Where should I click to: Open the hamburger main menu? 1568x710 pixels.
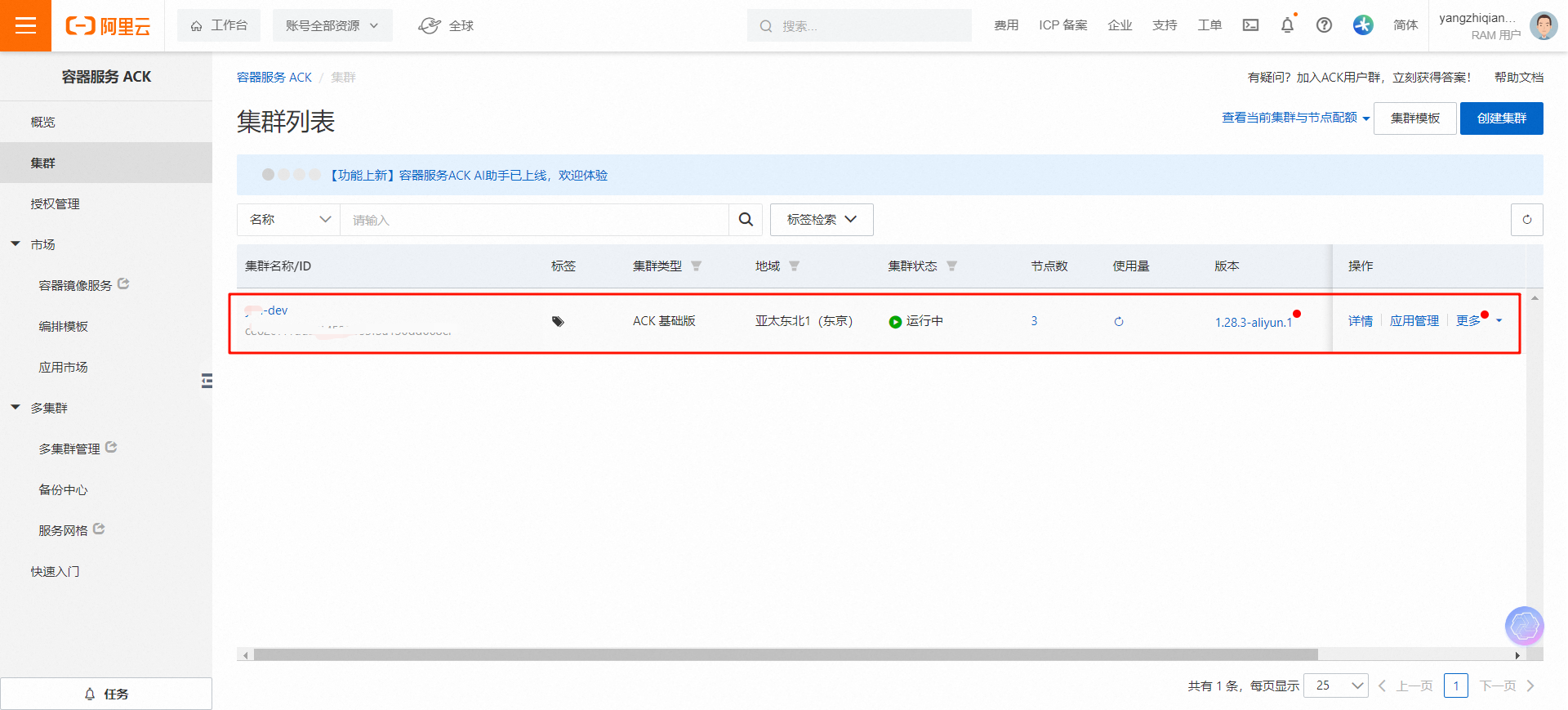coord(25,25)
